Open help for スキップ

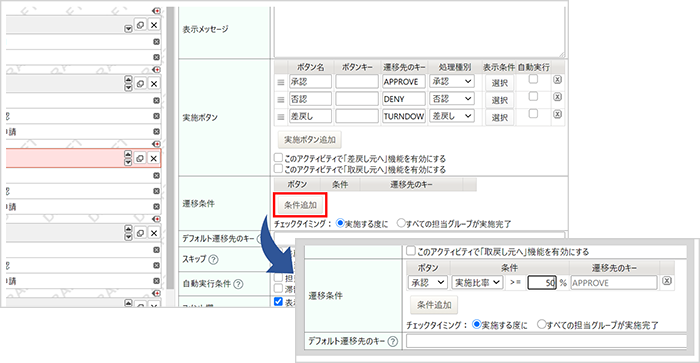click(213, 259)
